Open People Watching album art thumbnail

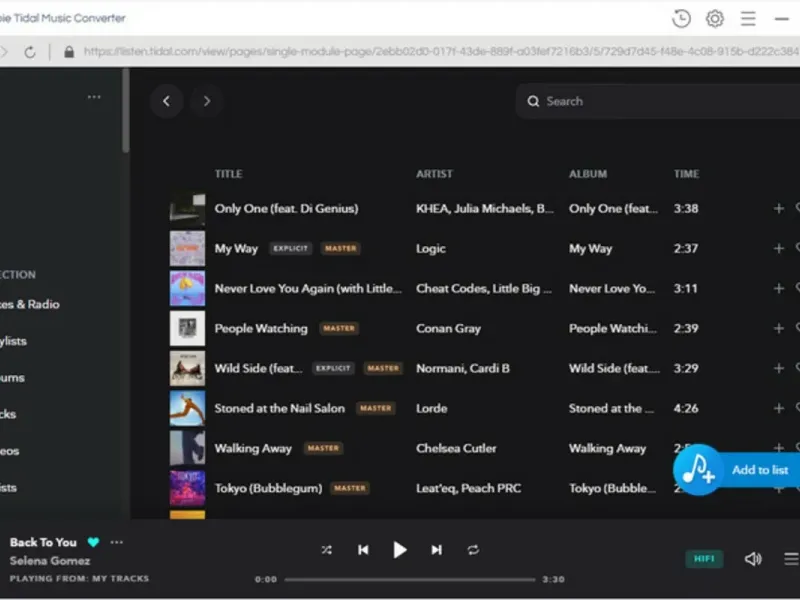(187, 329)
